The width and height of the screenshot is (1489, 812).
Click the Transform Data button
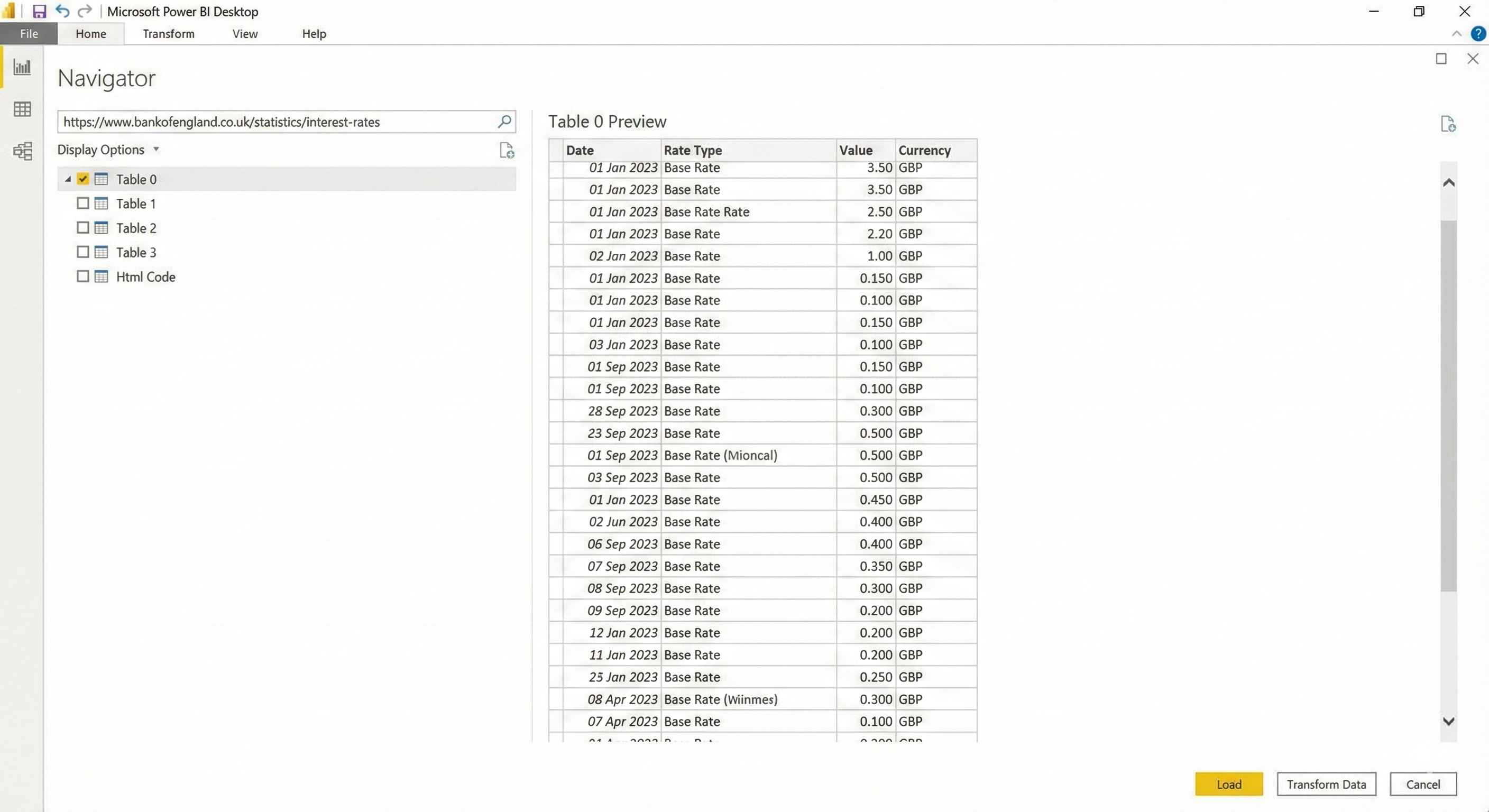(x=1326, y=785)
